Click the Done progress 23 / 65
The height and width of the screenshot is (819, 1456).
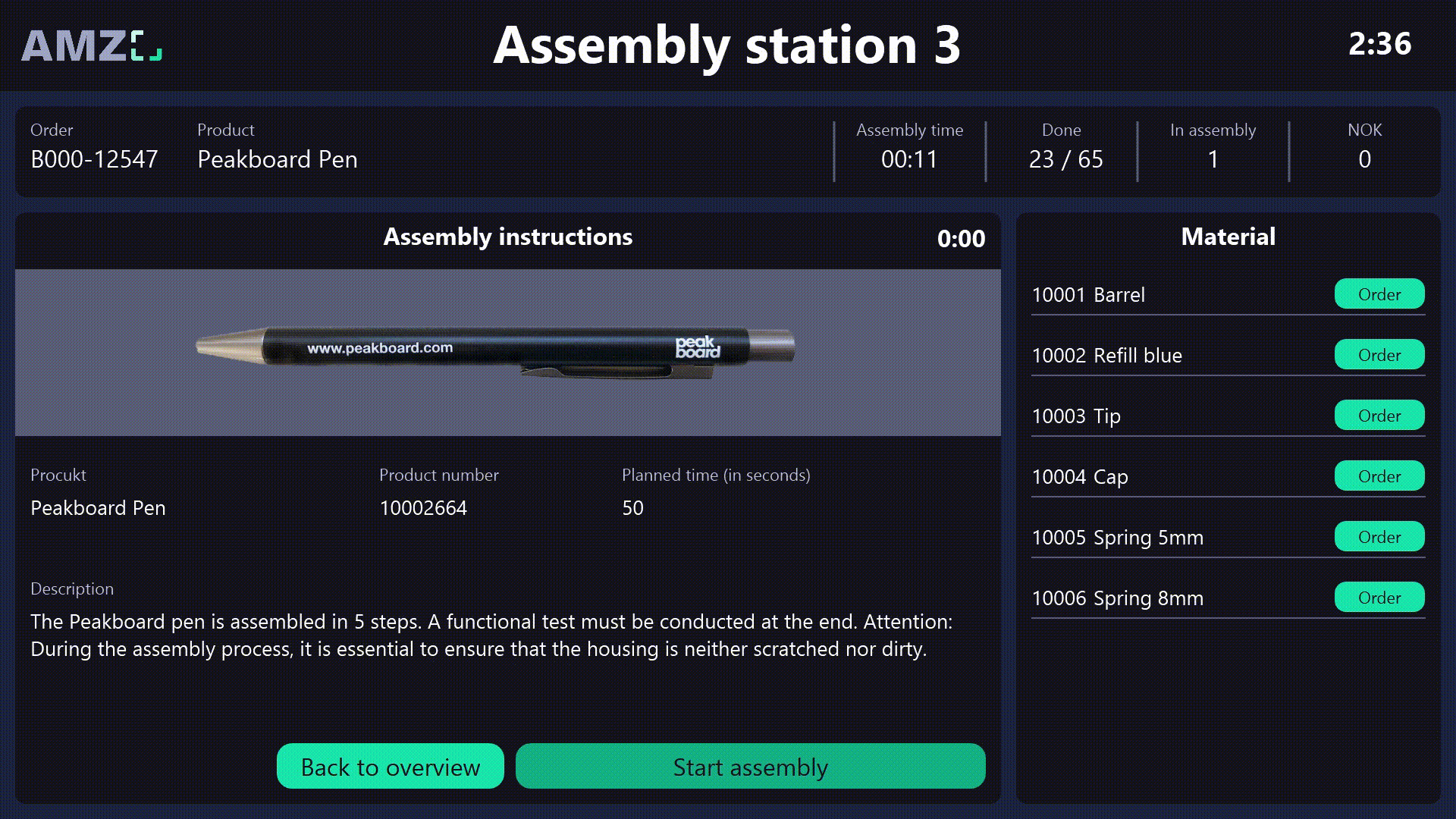click(x=1065, y=159)
